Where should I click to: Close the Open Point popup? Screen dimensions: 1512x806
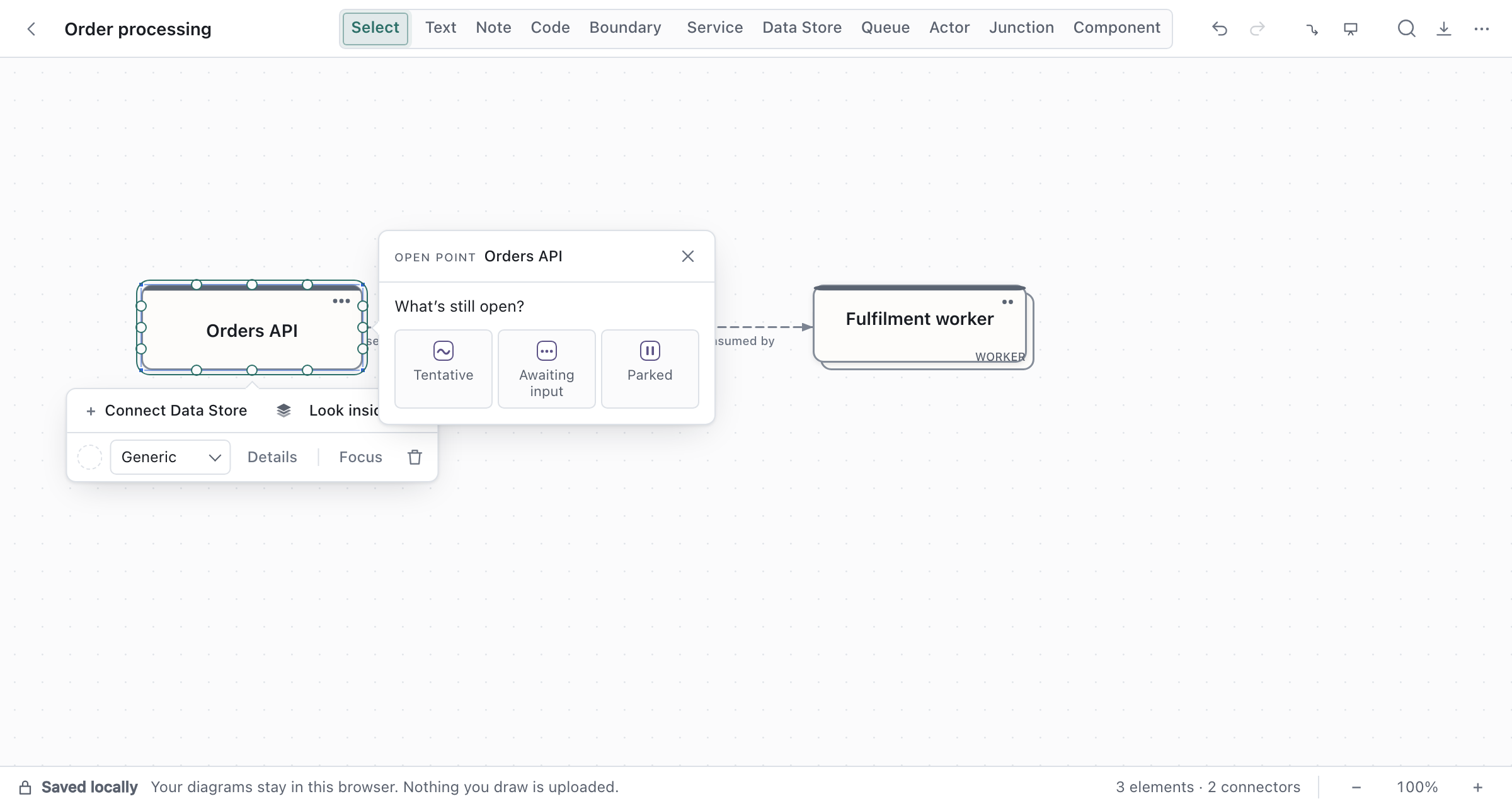(x=687, y=256)
